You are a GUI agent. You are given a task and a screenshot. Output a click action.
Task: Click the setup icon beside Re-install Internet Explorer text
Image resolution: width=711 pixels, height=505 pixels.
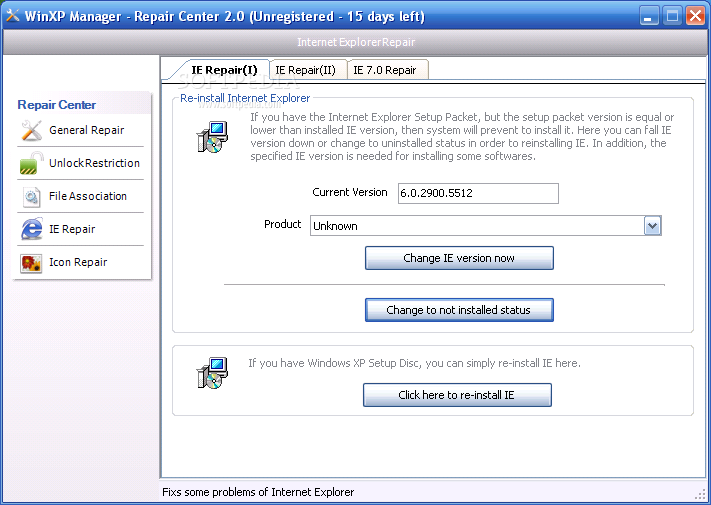(212, 137)
